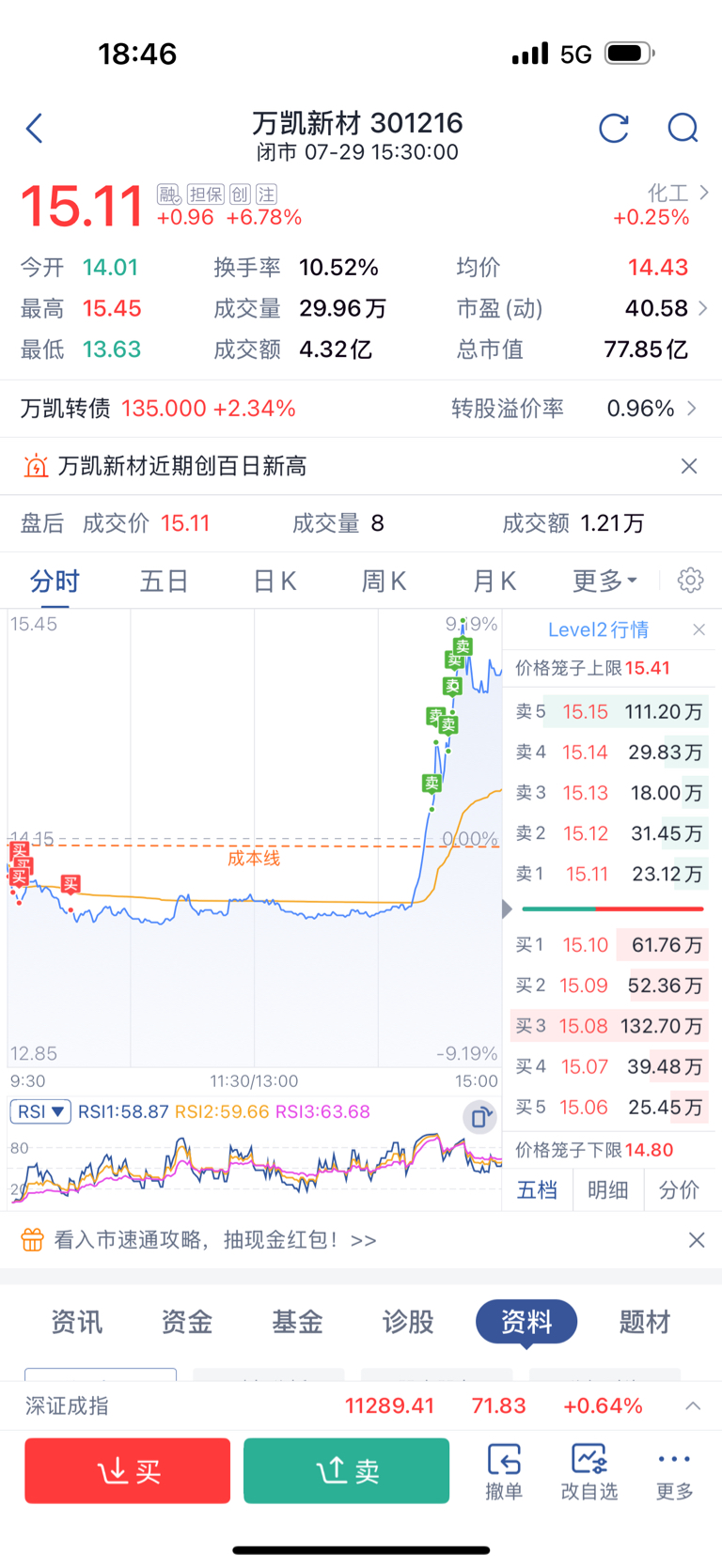Open the 万凯转债 convertible bond quote
Viewport: 722px width, 1568px height.
pos(158,409)
